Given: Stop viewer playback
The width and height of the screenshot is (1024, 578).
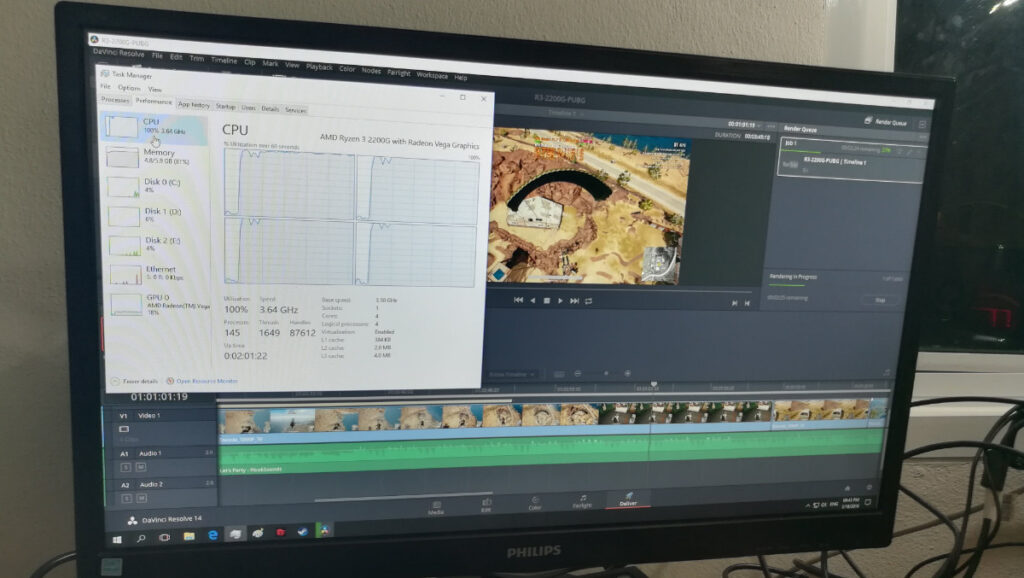Looking at the screenshot, I should (x=547, y=300).
